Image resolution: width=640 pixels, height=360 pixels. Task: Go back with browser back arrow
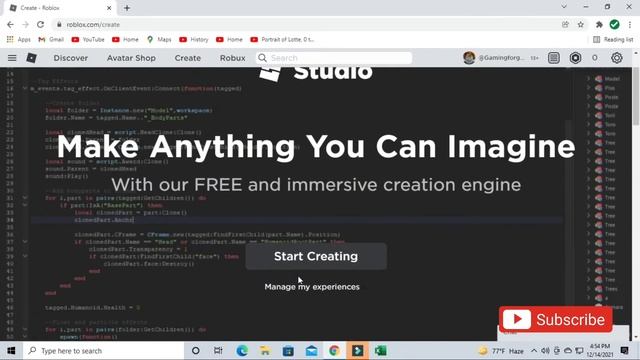[10, 24]
